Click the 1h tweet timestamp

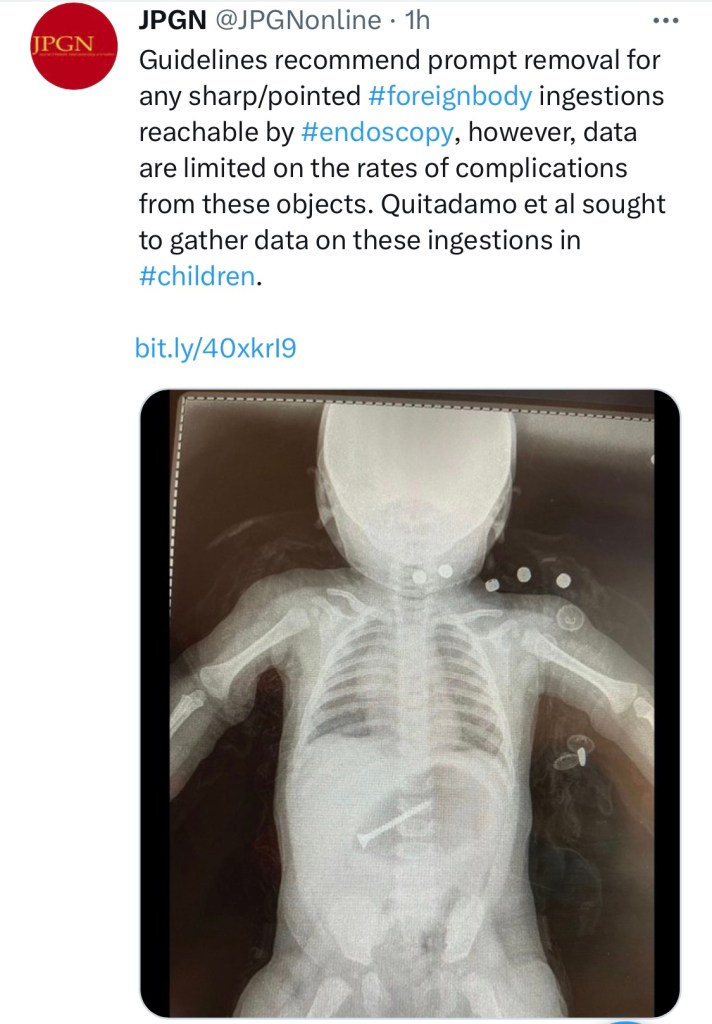click(416, 19)
